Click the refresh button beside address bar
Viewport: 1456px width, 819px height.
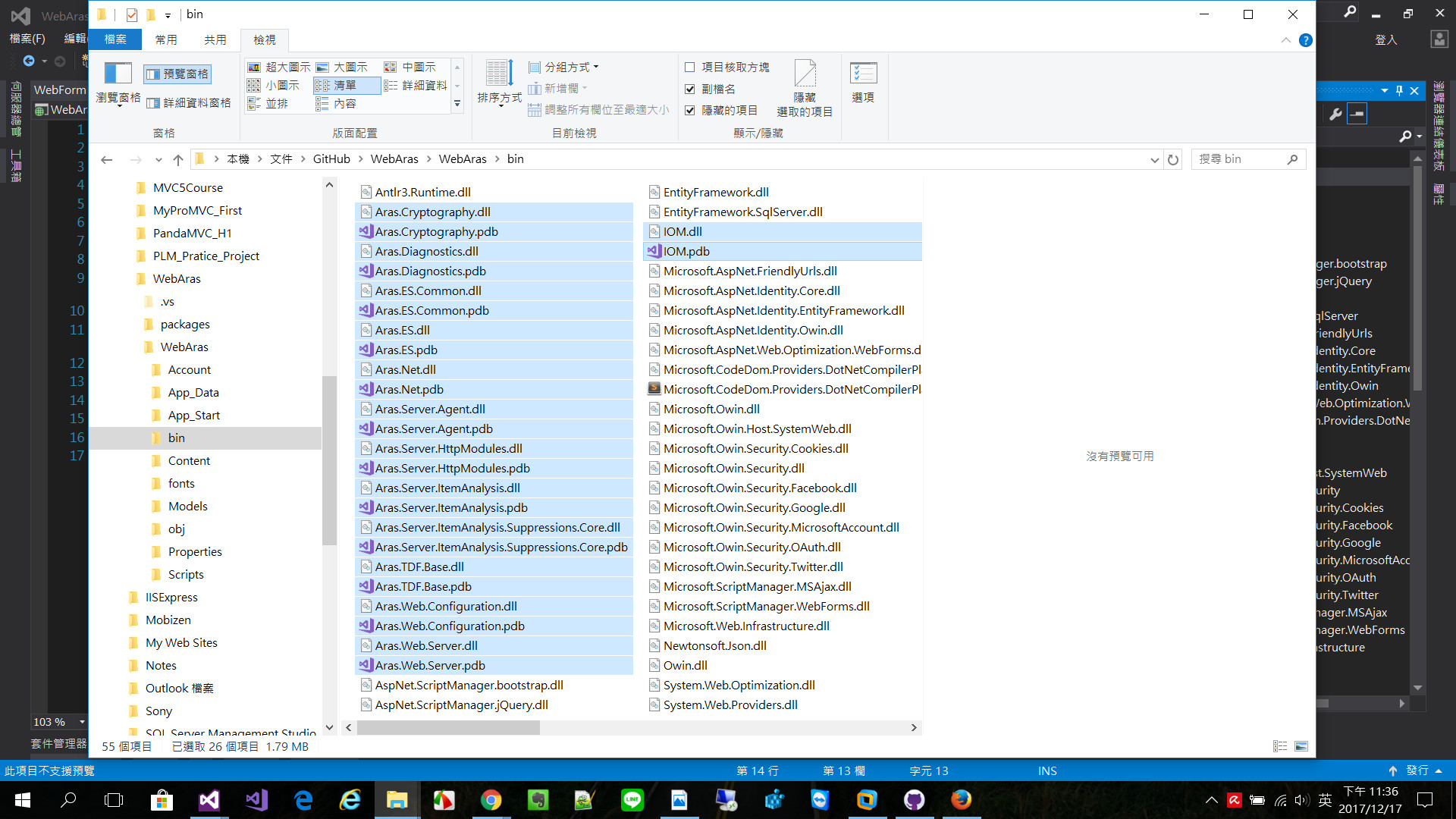tap(1173, 159)
